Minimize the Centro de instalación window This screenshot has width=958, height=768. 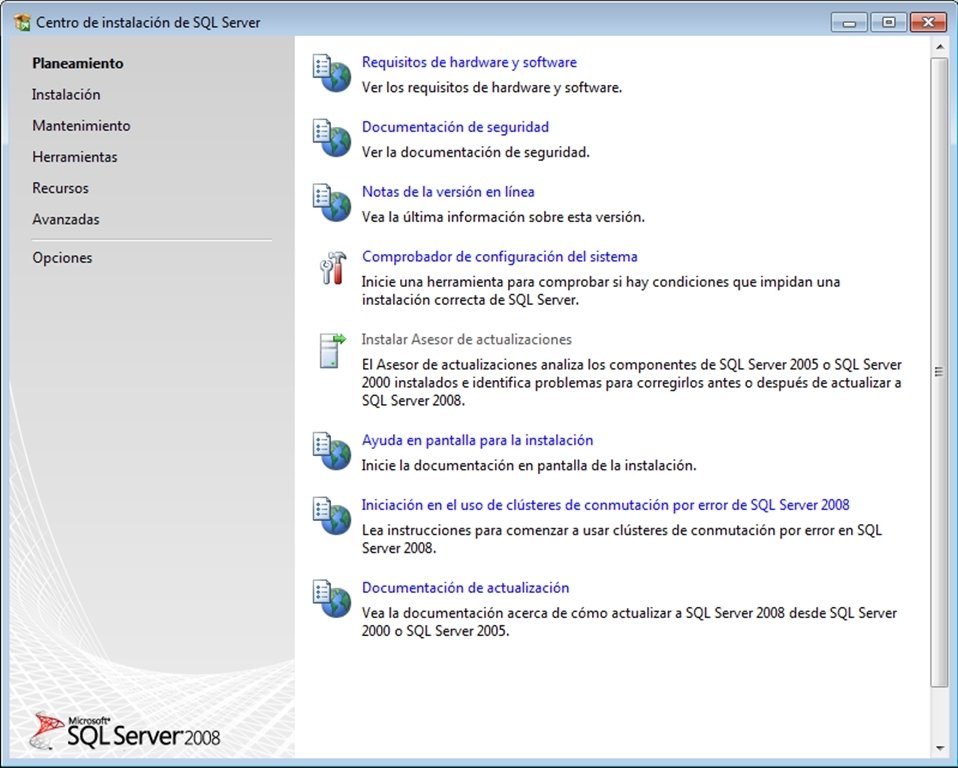[x=849, y=23]
